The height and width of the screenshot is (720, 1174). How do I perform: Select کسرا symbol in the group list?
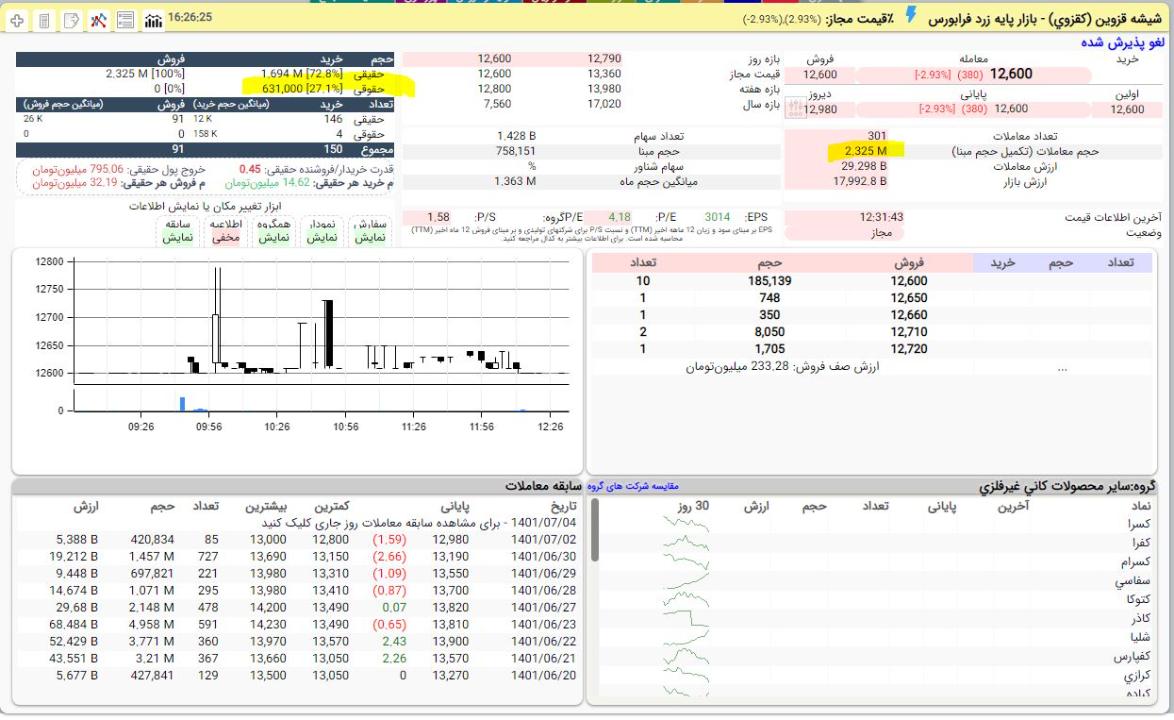[1138, 524]
